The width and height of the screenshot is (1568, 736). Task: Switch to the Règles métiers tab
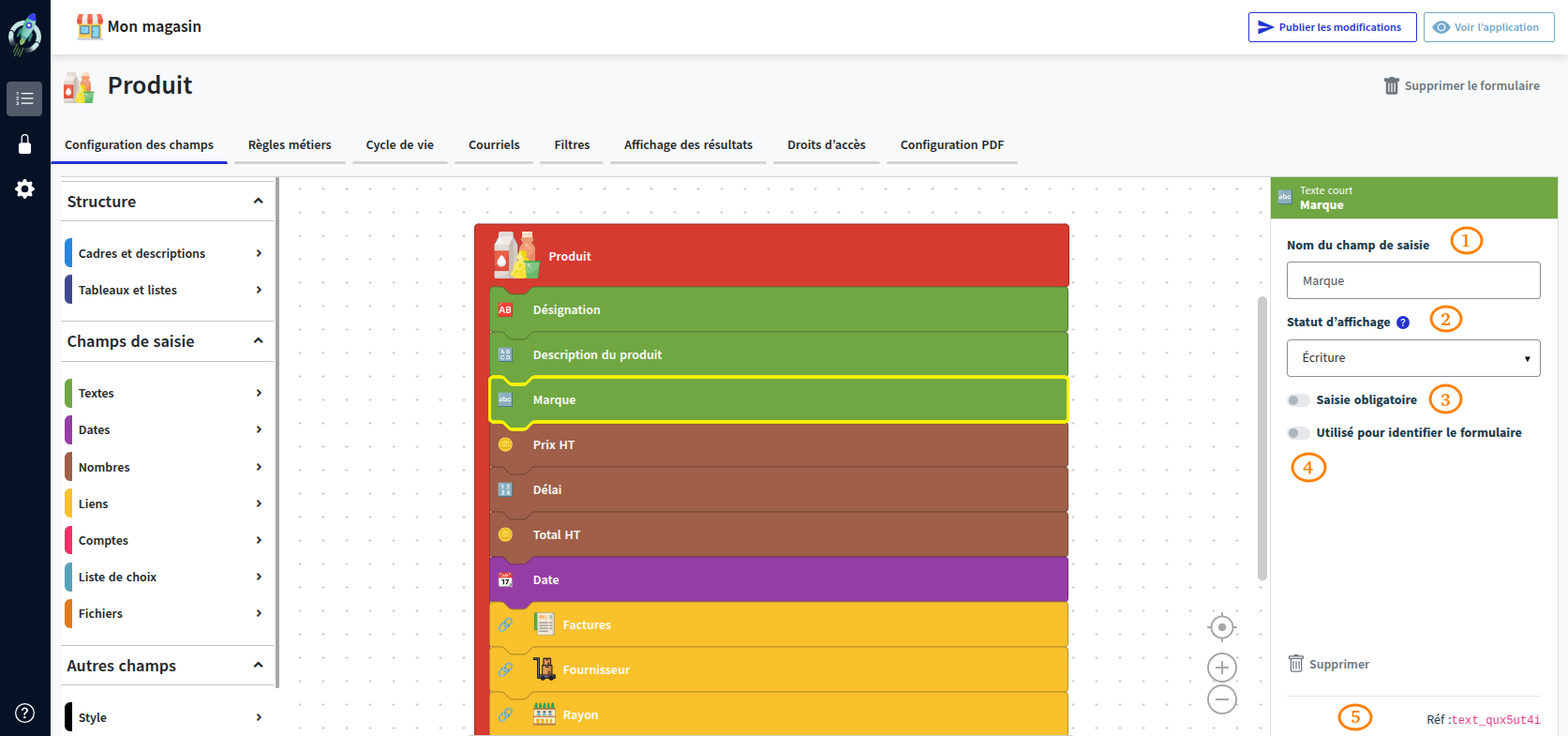coord(290,145)
